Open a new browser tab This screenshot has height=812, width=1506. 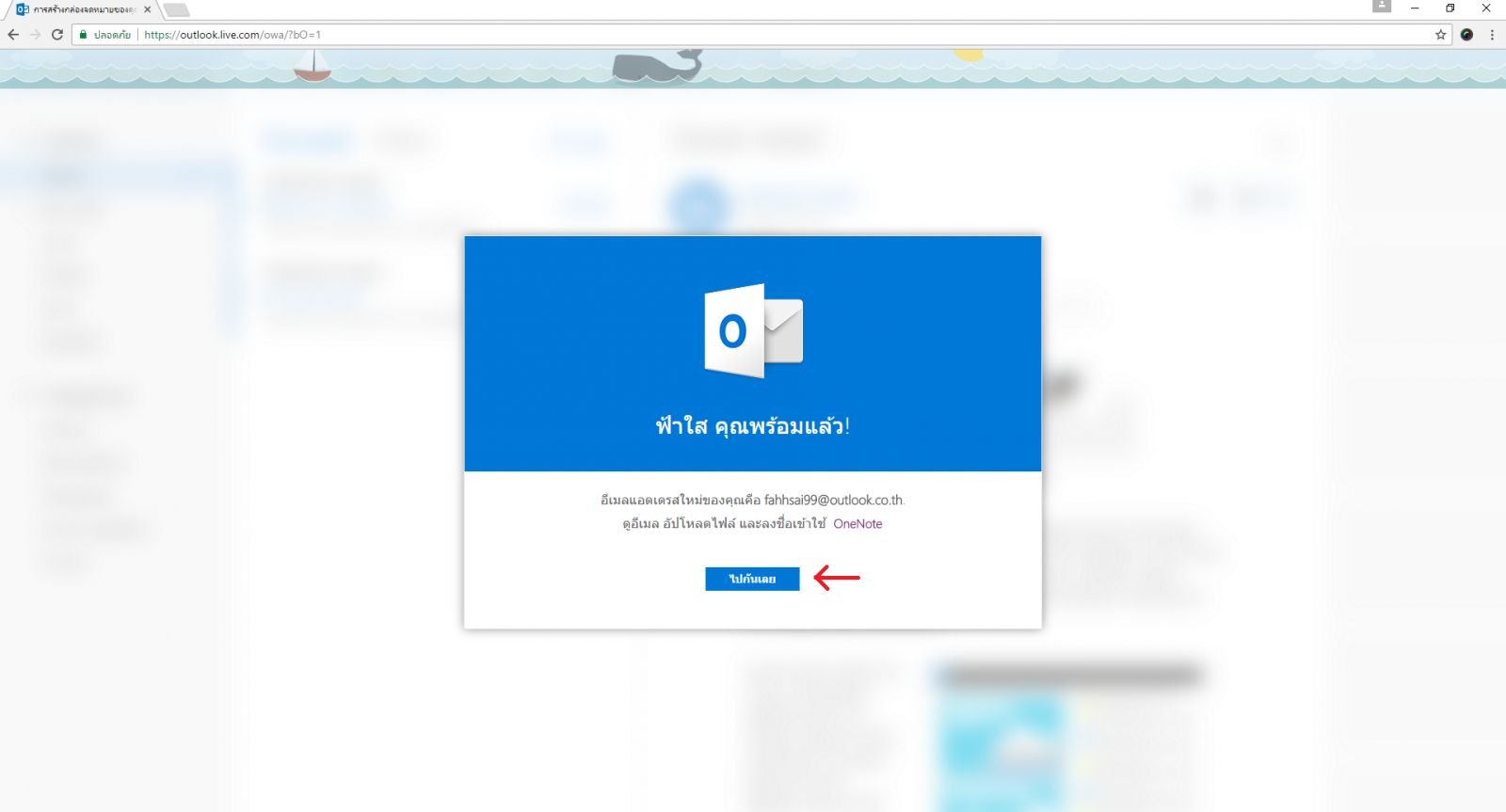pos(177,10)
